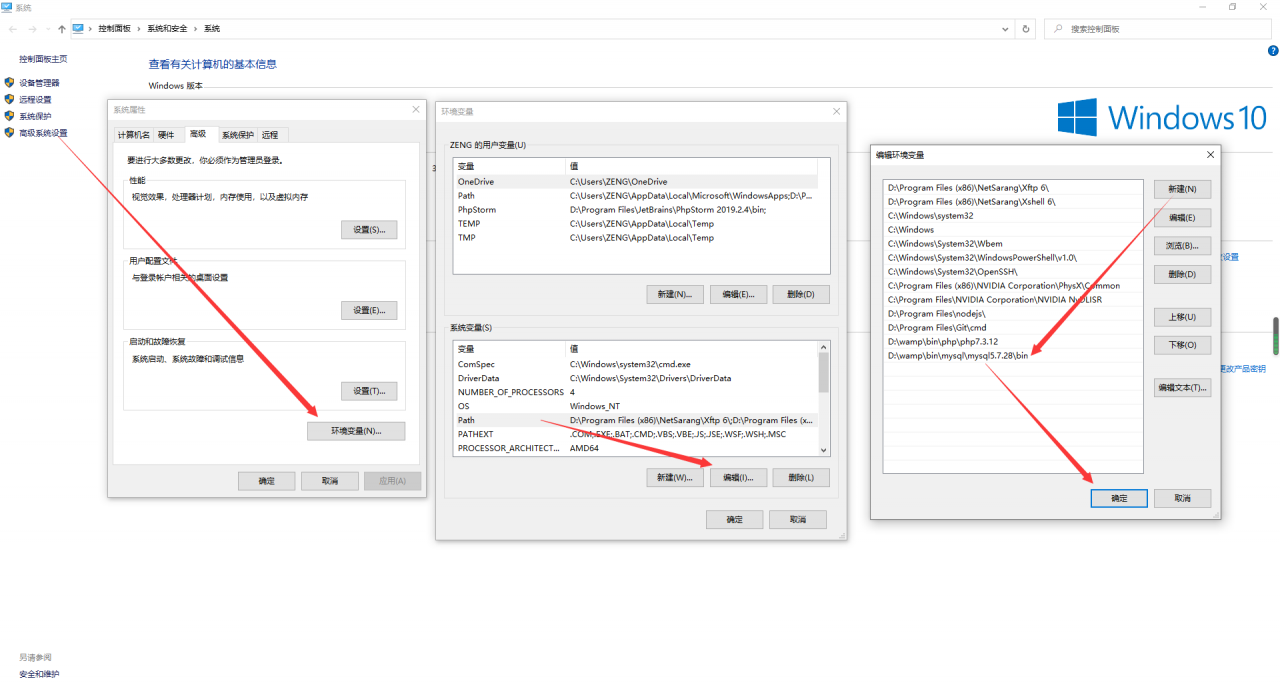Viewport: 1280px width, 693px height.
Task: Click the 搜索控制面板 search field
Action: click(x=1160, y=29)
